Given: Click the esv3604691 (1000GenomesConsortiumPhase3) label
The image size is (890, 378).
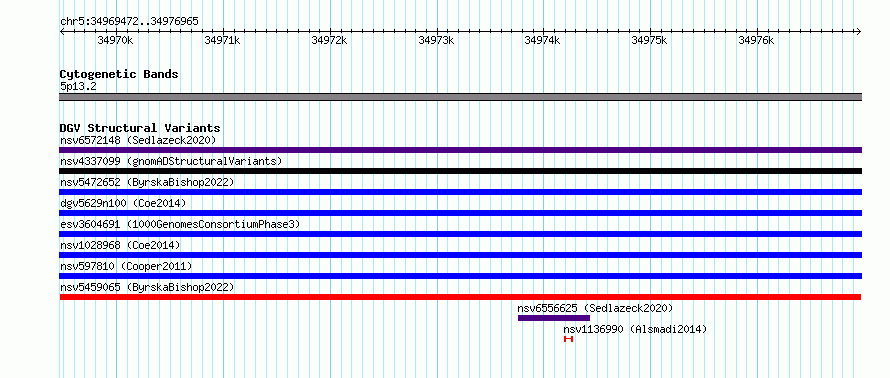Looking at the screenshot, I should 180,224.
